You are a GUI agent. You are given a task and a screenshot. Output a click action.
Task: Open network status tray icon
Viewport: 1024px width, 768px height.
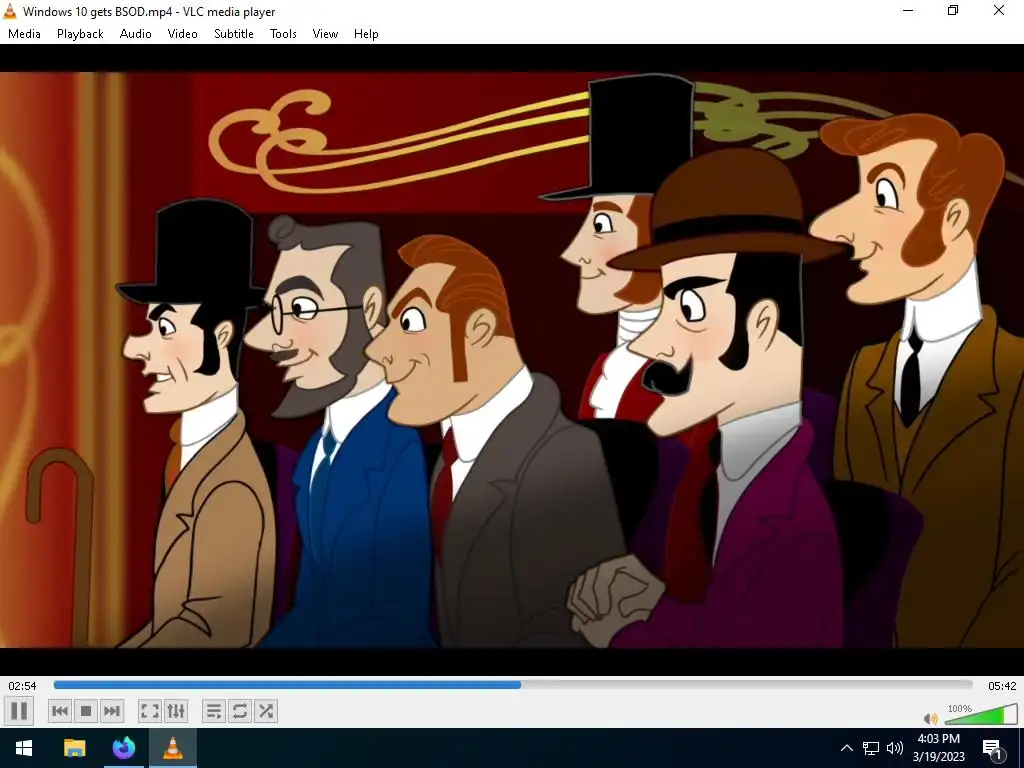871,748
